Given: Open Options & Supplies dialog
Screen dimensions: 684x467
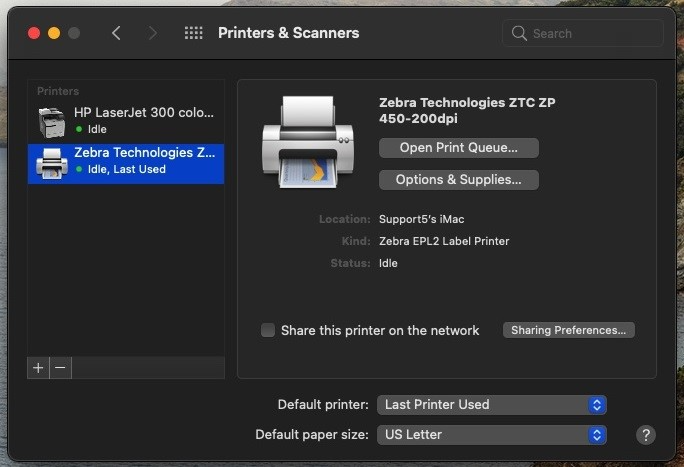Looking at the screenshot, I should coord(458,180).
